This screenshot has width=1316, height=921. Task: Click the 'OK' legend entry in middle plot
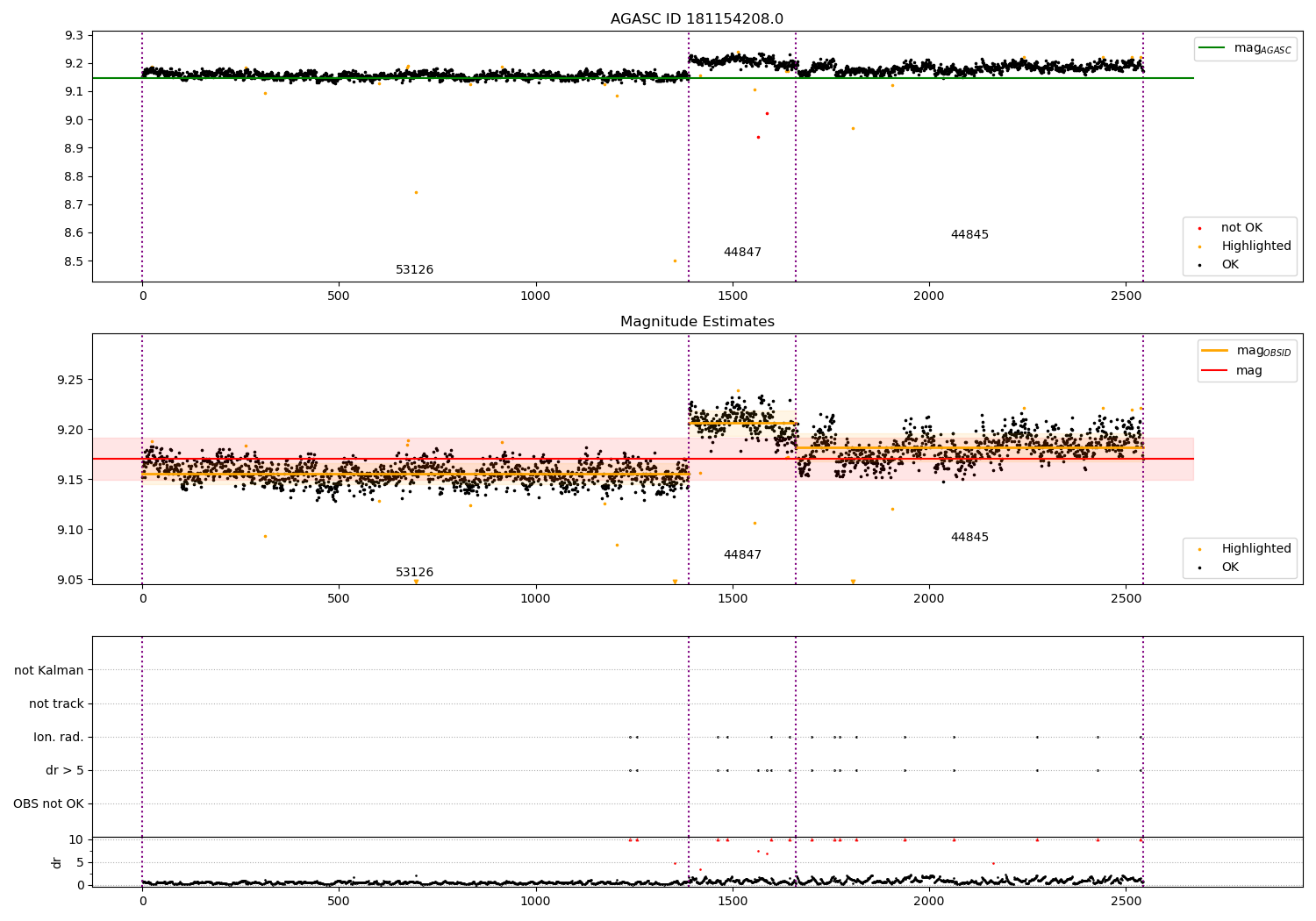point(1230,568)
